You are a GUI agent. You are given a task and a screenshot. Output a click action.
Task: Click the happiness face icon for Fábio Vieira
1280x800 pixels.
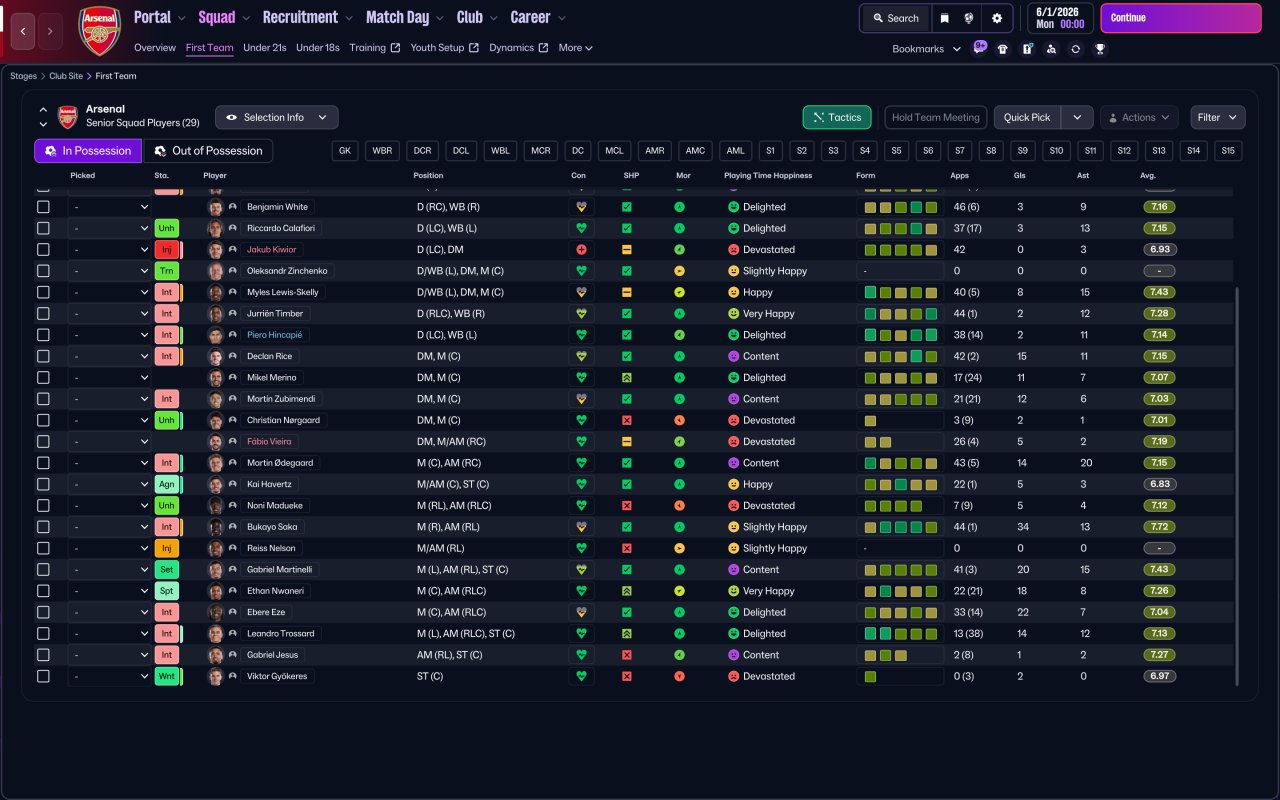click(733, 442)
